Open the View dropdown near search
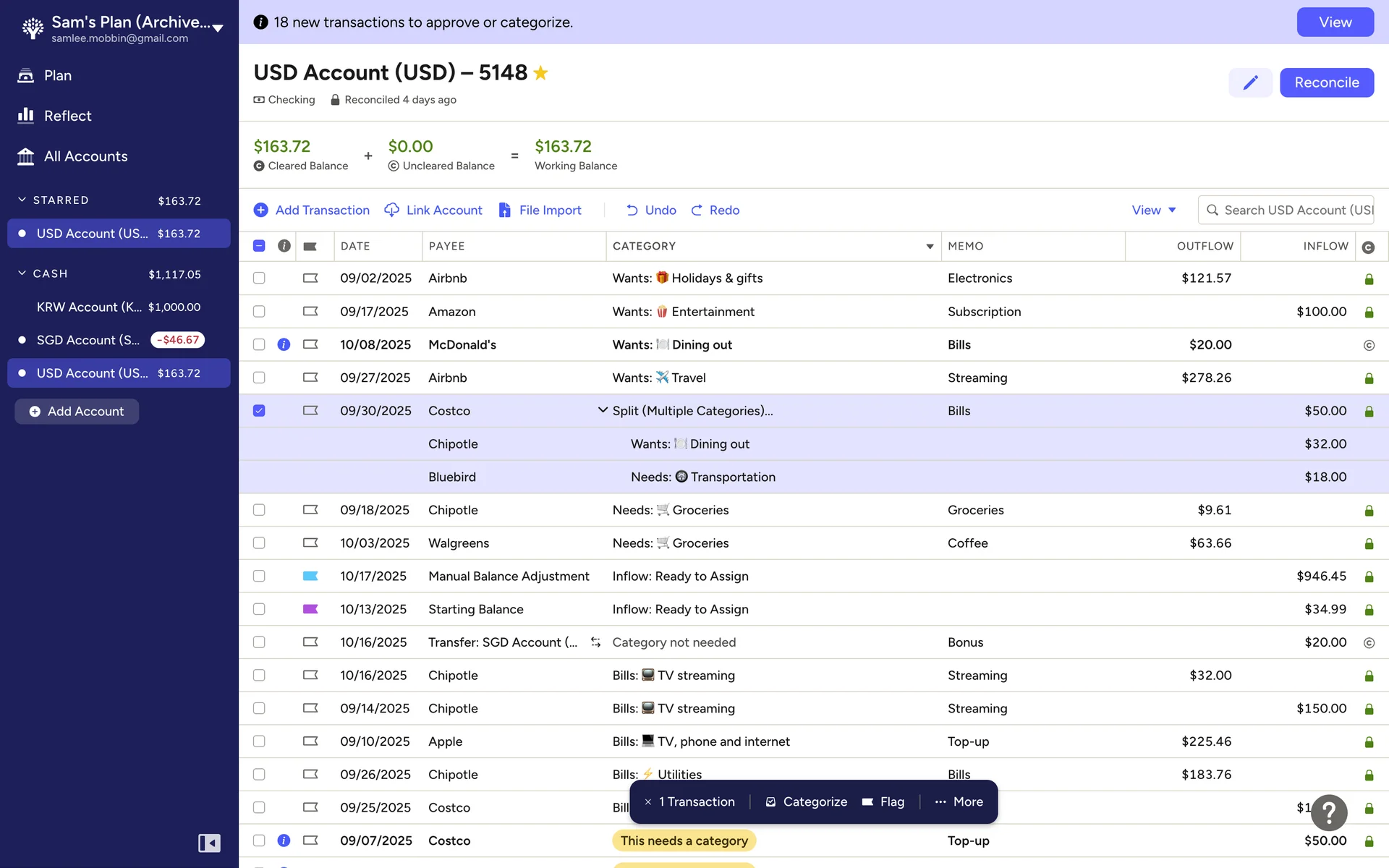The width and height of the screenshot is (1389, 868). click(1154, 210)
